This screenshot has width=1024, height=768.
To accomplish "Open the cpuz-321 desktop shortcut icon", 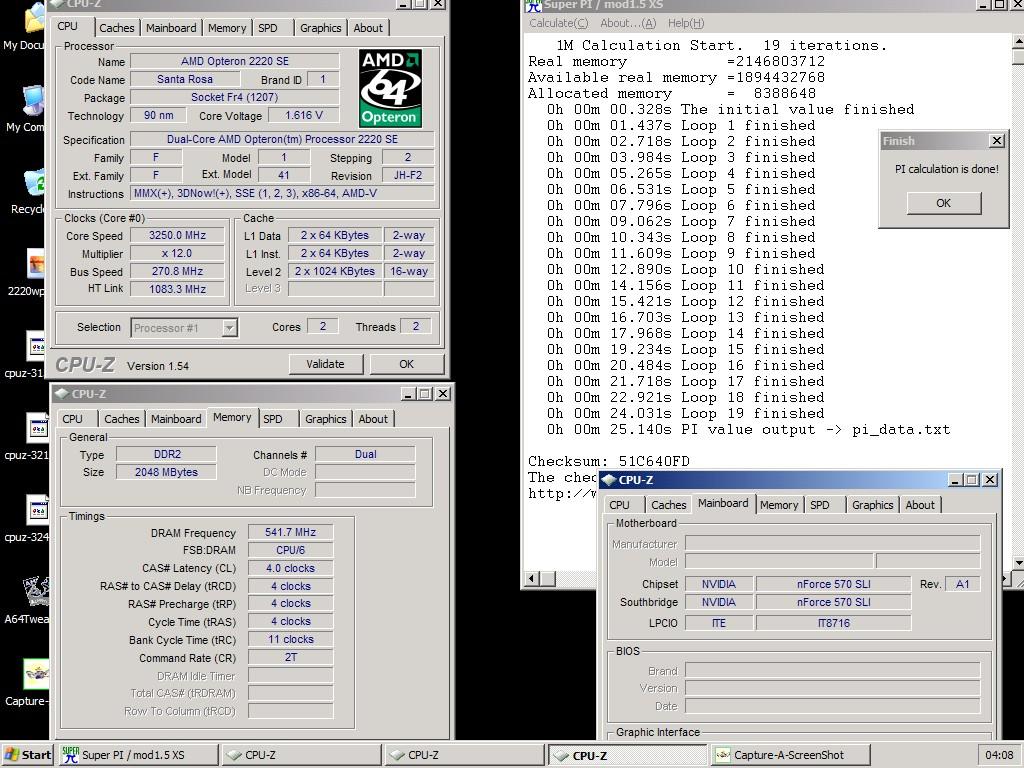I will [37, 428].
